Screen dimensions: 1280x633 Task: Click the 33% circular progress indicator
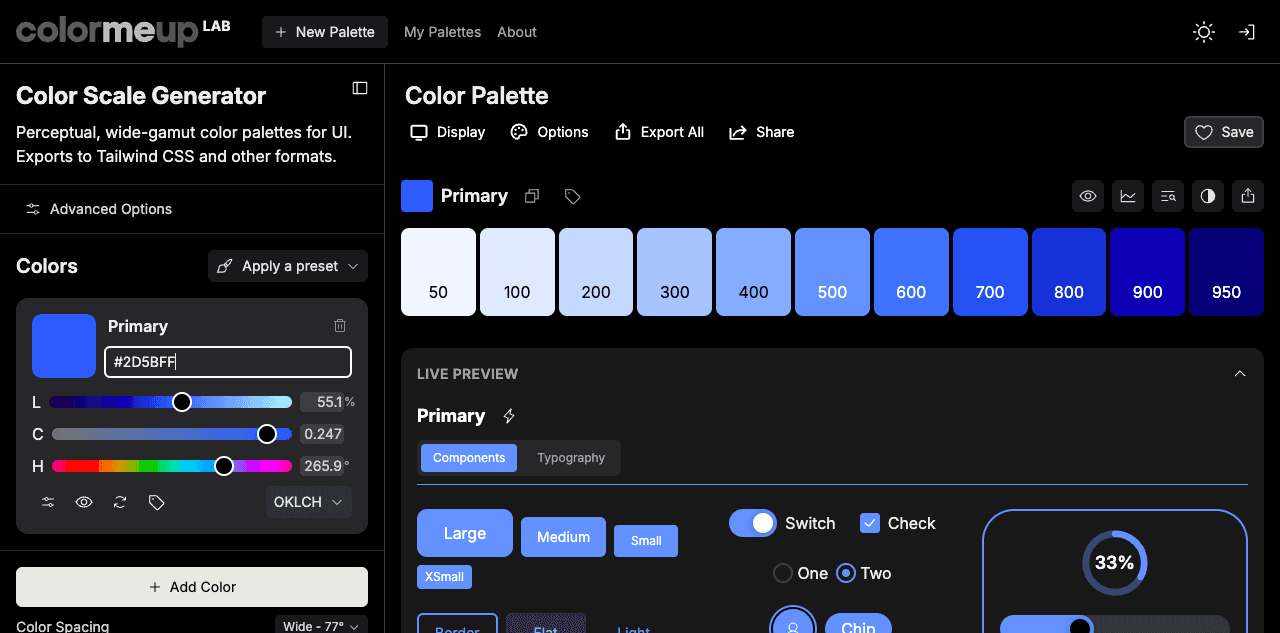(1114, 563)
